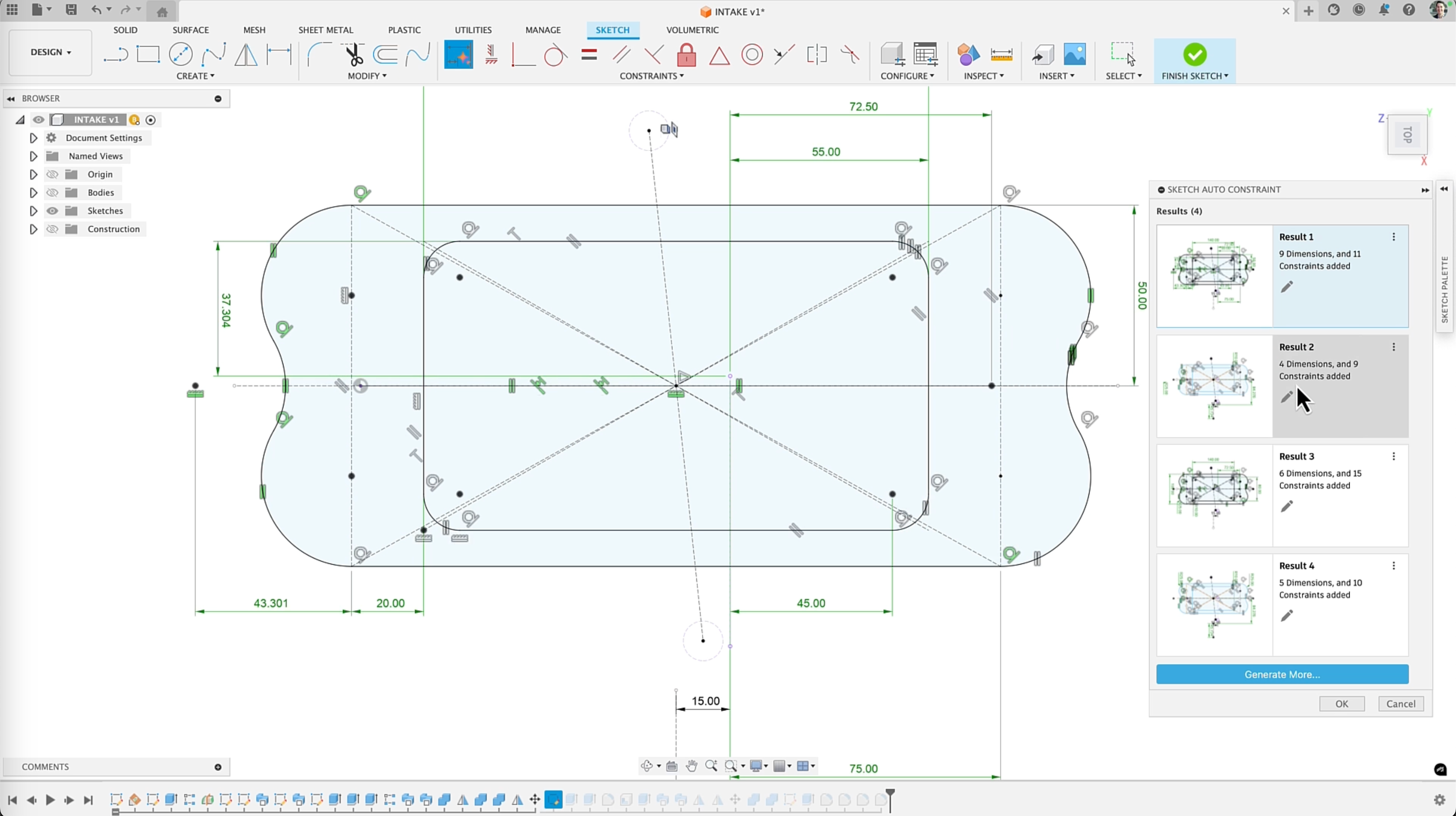Expand the Named Views tree node

[x=33, y=156]
